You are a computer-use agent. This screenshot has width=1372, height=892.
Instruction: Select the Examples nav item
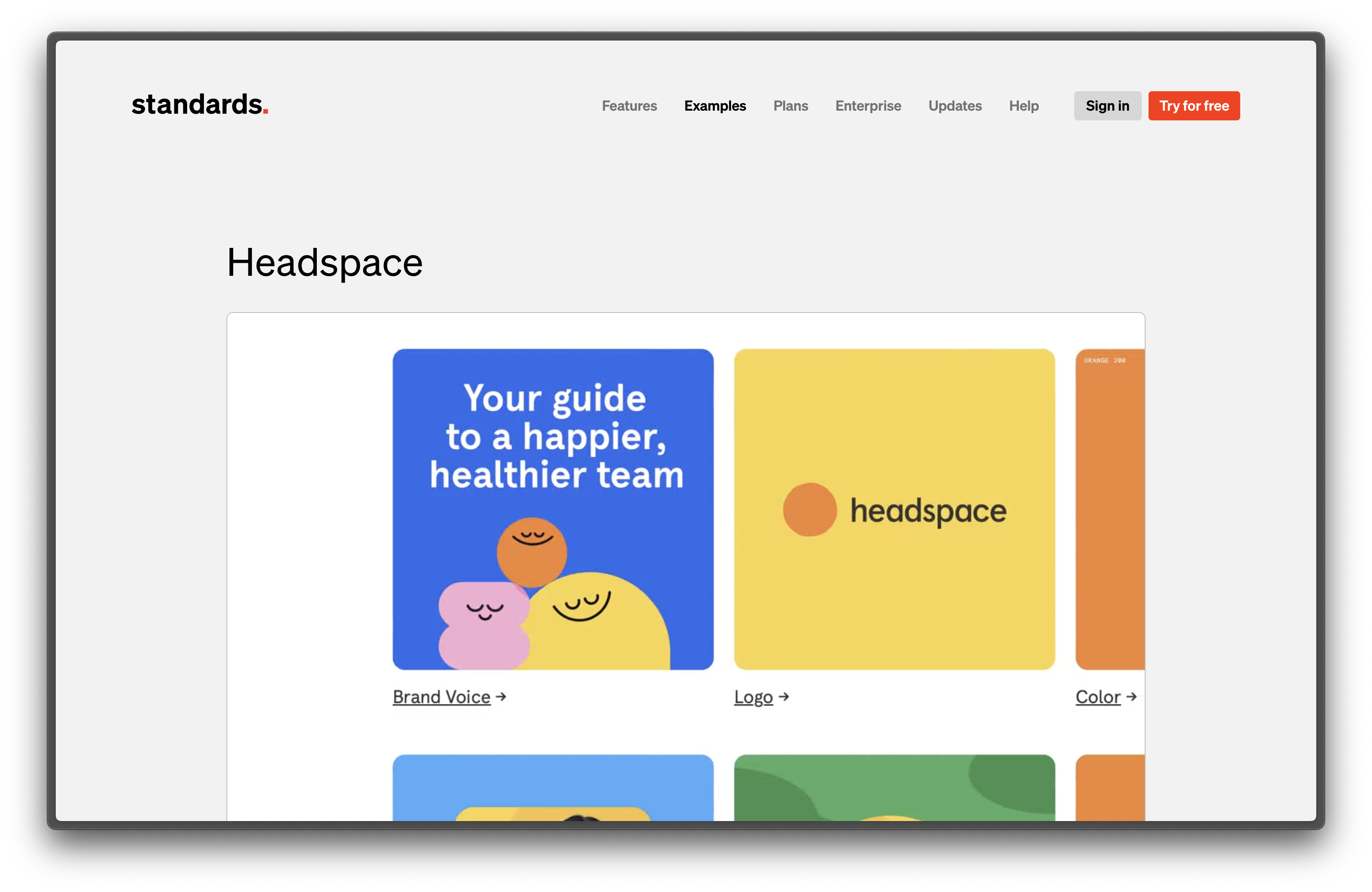[x=715, y=106]
